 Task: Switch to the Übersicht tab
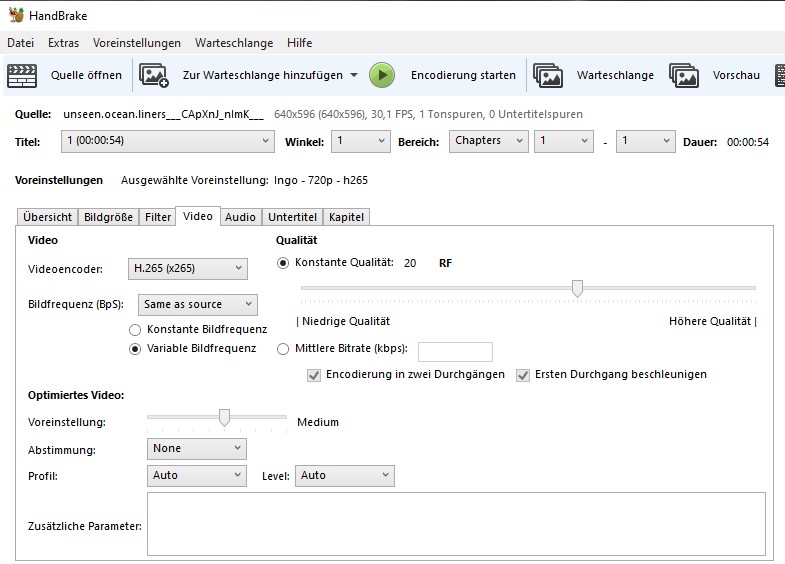(48, 217)
